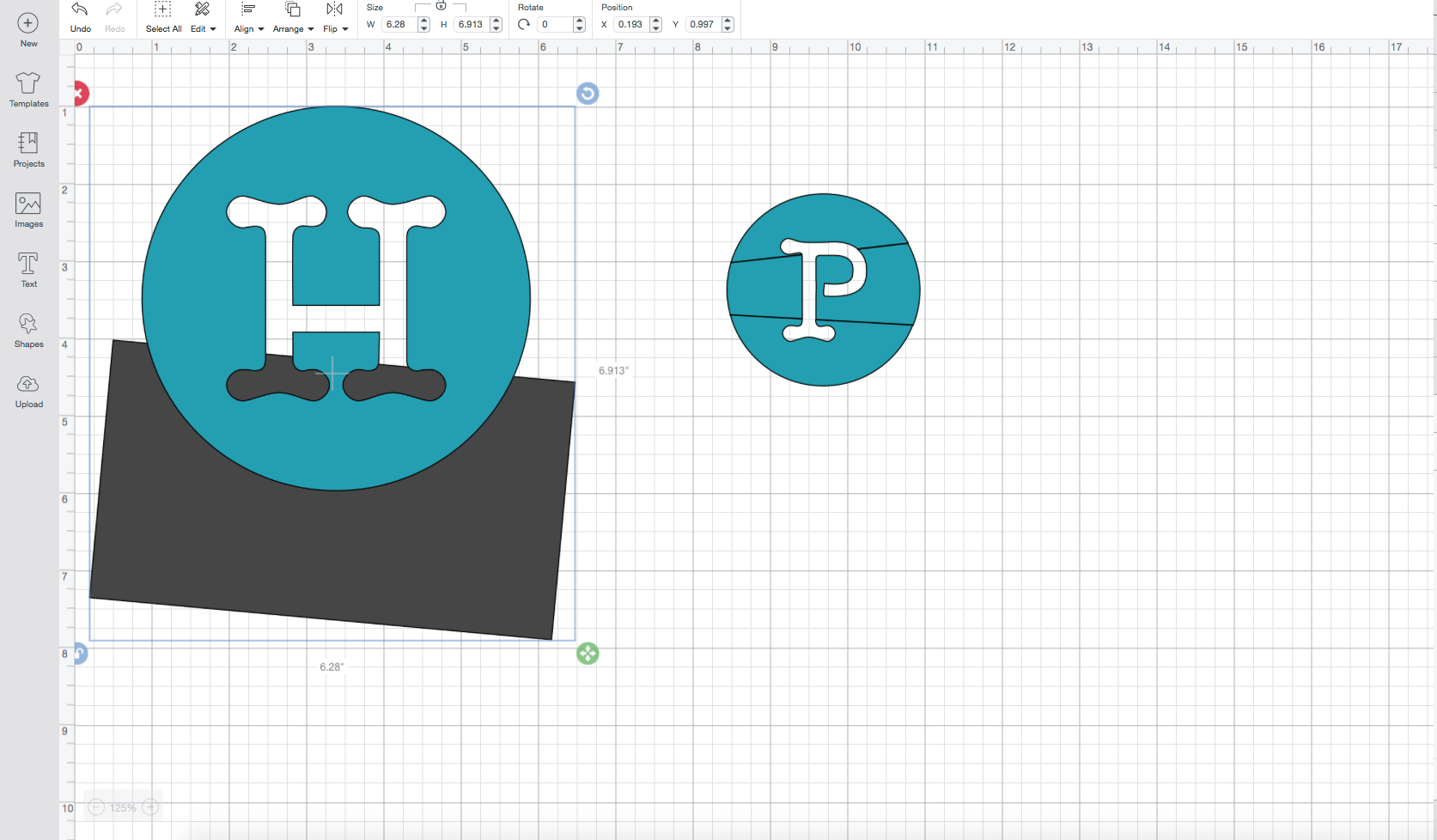Open the Align dropdown
The image size is (1437, 840).
(x=249, y=17)
